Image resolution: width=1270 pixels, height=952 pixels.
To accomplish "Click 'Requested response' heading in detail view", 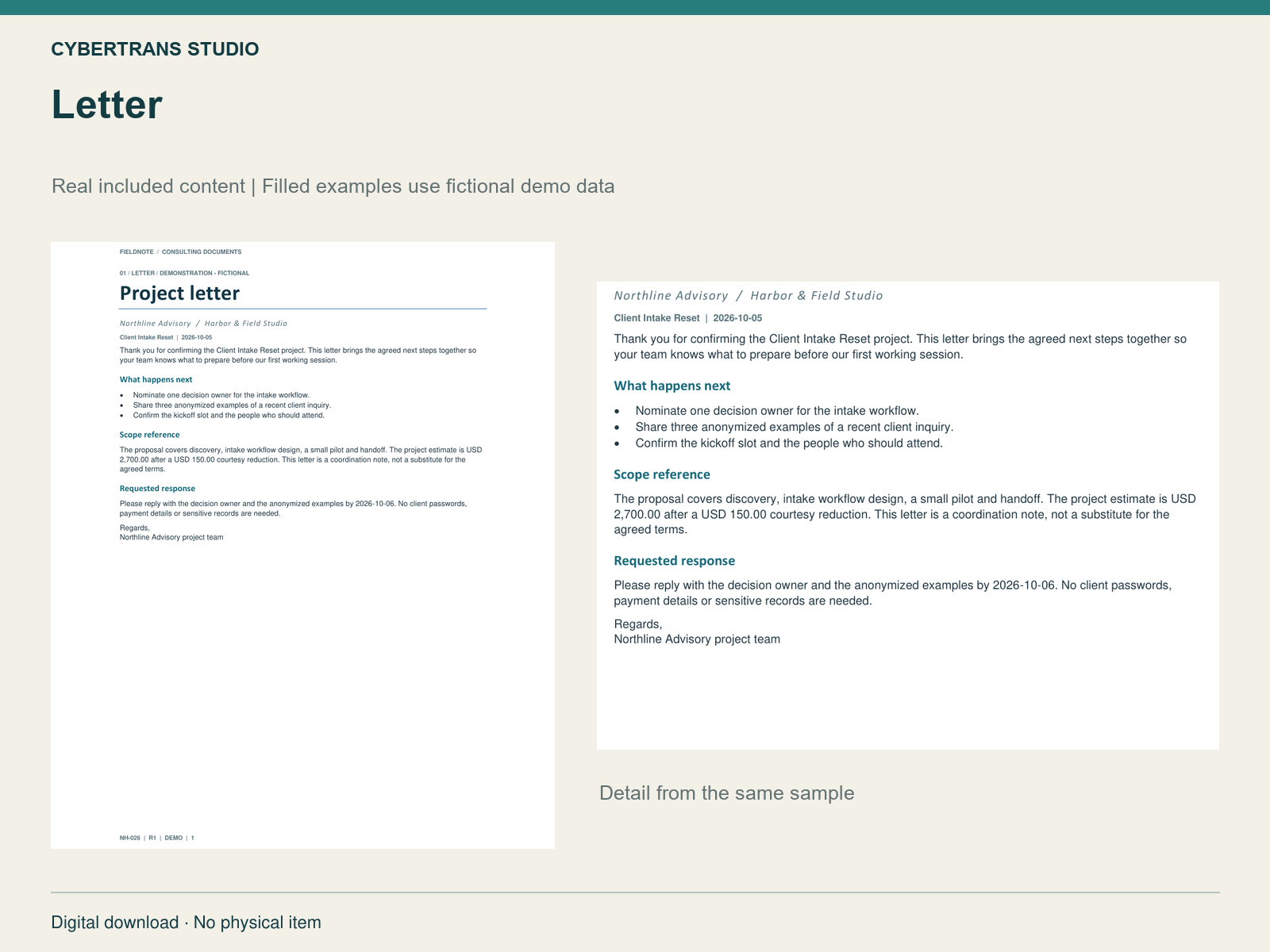I will (675, 561).
